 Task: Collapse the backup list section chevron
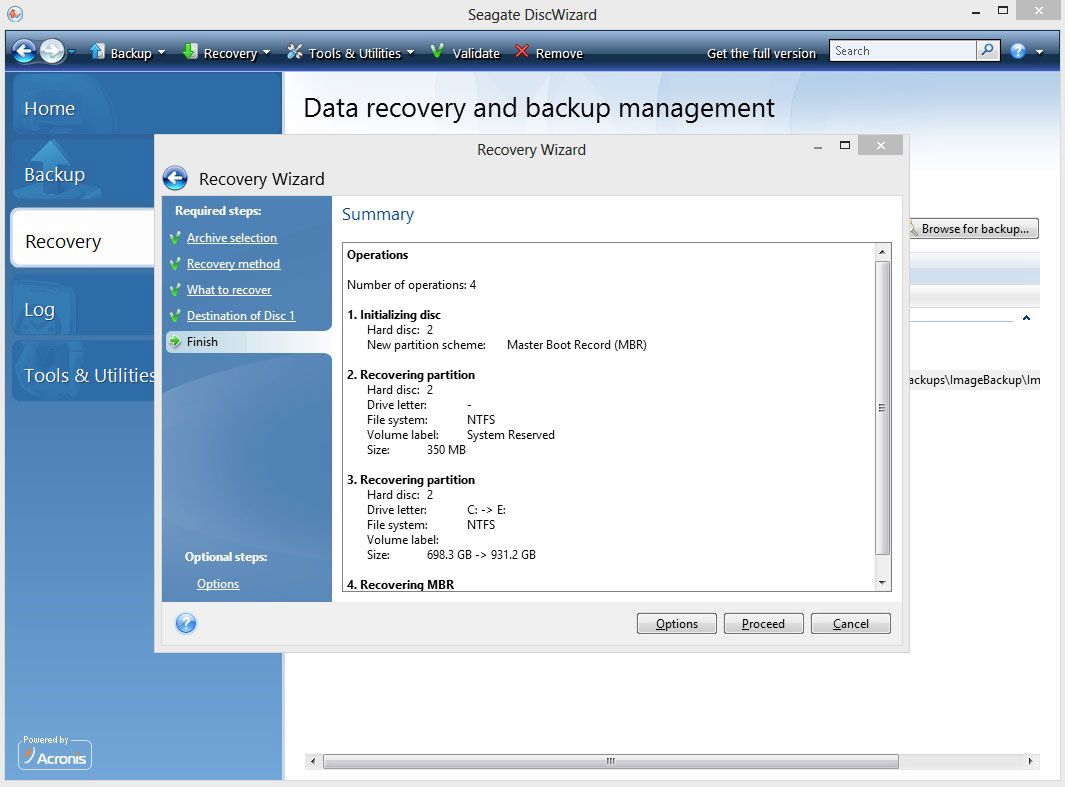(1025, 318)
